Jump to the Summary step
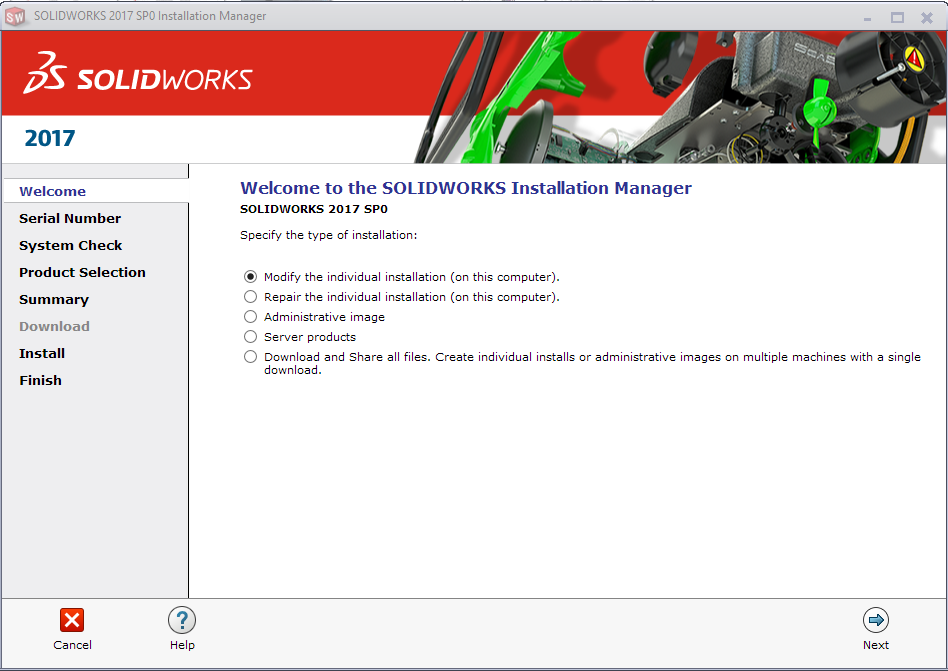Viewport: 948px width, 671px height. [x=54, y=299]
